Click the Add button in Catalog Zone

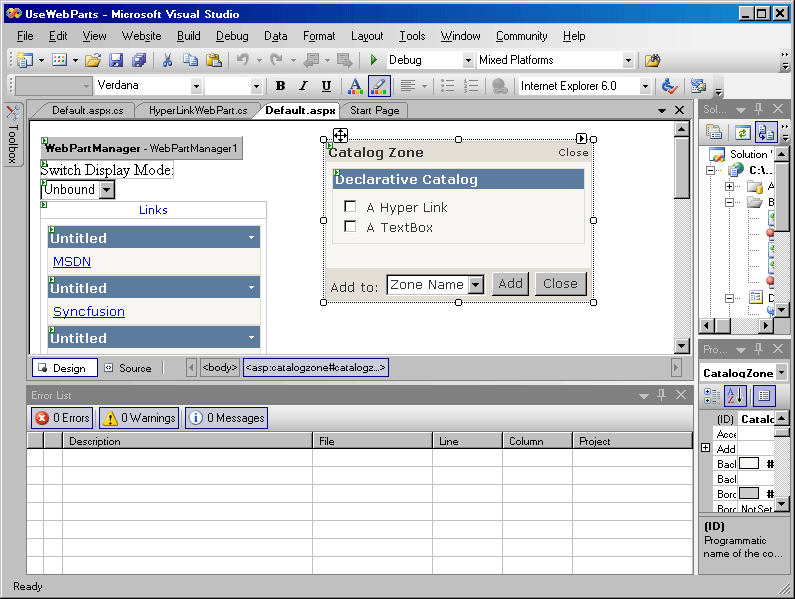coord(510,284)
